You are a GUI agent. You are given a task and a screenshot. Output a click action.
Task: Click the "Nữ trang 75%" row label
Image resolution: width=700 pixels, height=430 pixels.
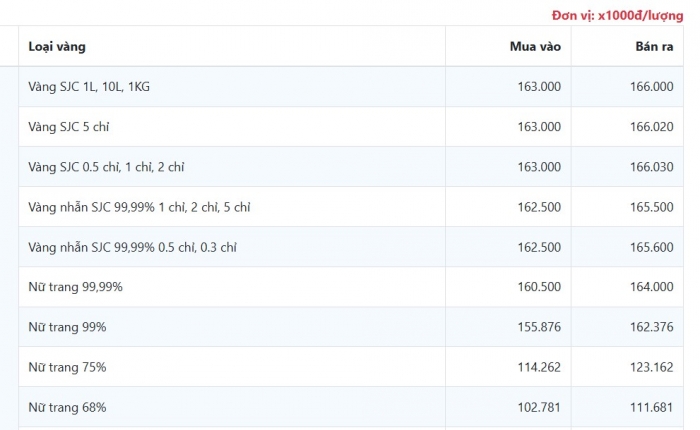tap(67, 367)
